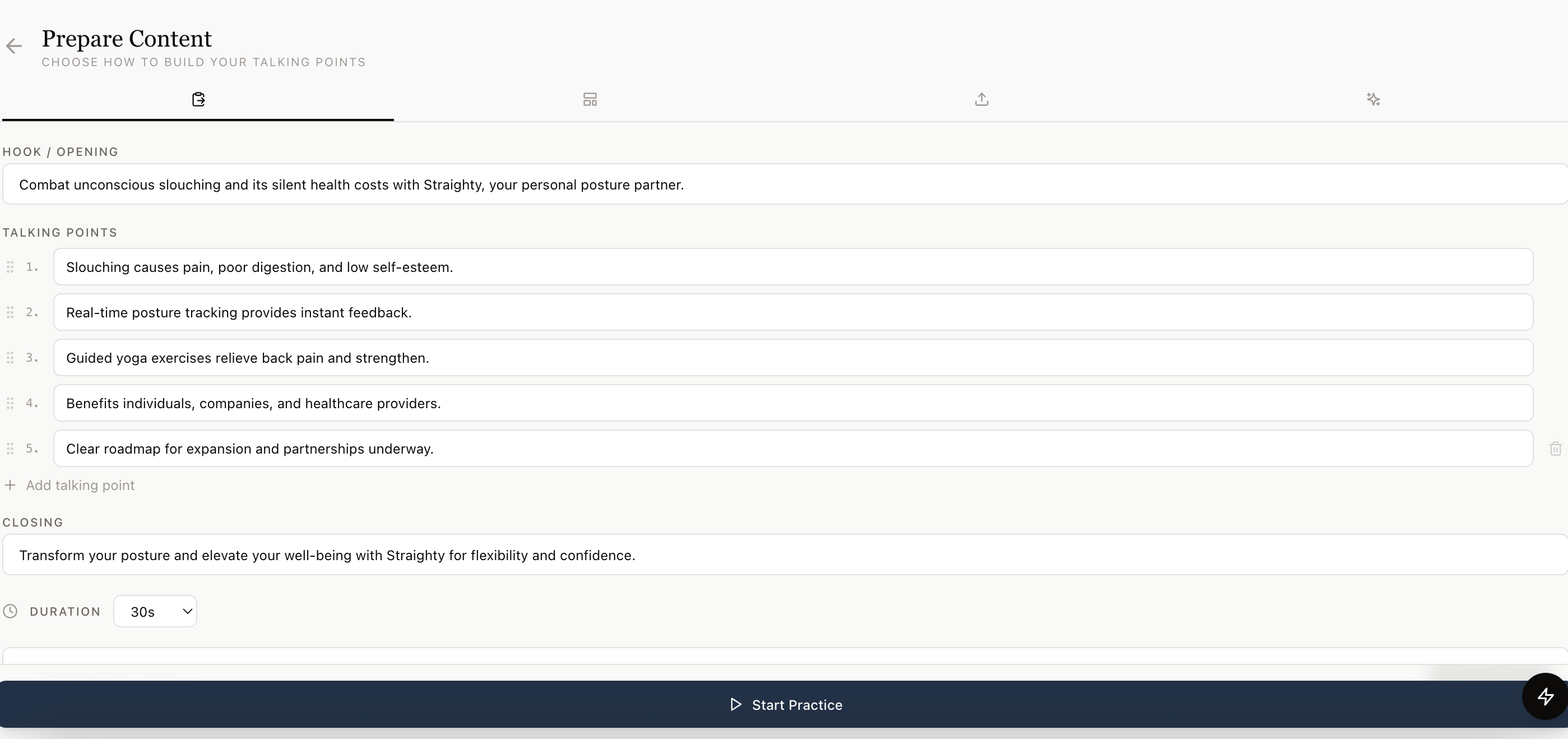The image size is (1568, 739).
Task: Grab drag handle for talking point 3
Action: (10, 358)
